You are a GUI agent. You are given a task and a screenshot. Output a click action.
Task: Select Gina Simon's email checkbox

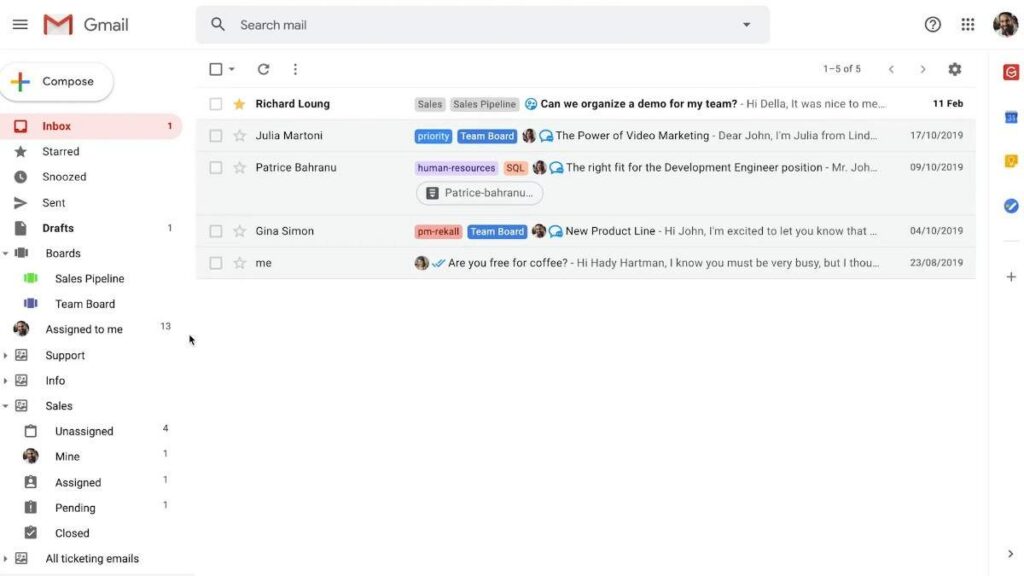pos(216,231)
